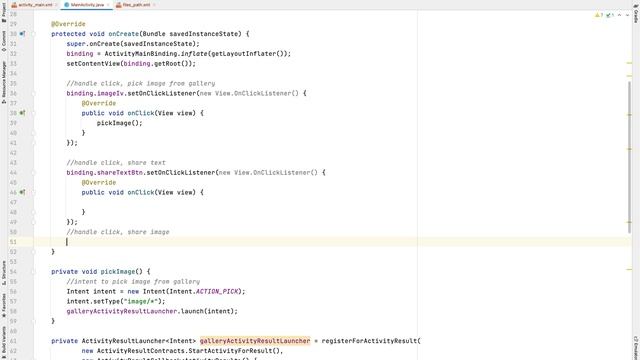Image resolution: width=640 pixels, height=360 pixels.
Task: Click binding.imageIv on line 36
Action: point(95,93)
